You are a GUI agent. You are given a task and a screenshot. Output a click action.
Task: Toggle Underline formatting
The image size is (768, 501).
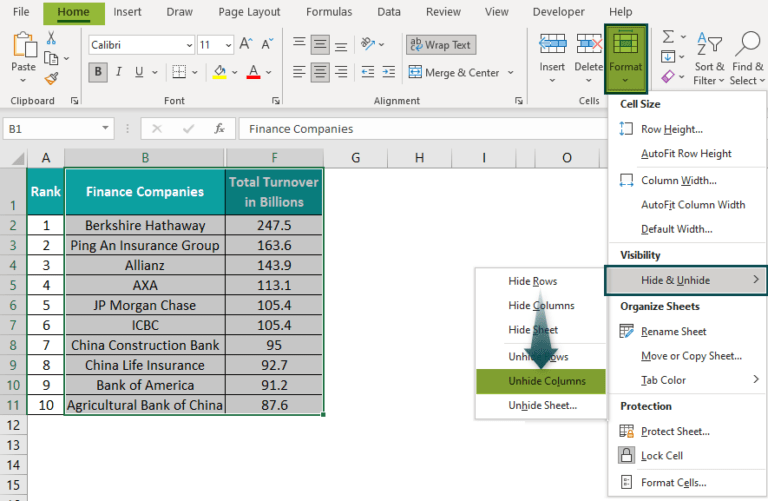coord(139,72)
